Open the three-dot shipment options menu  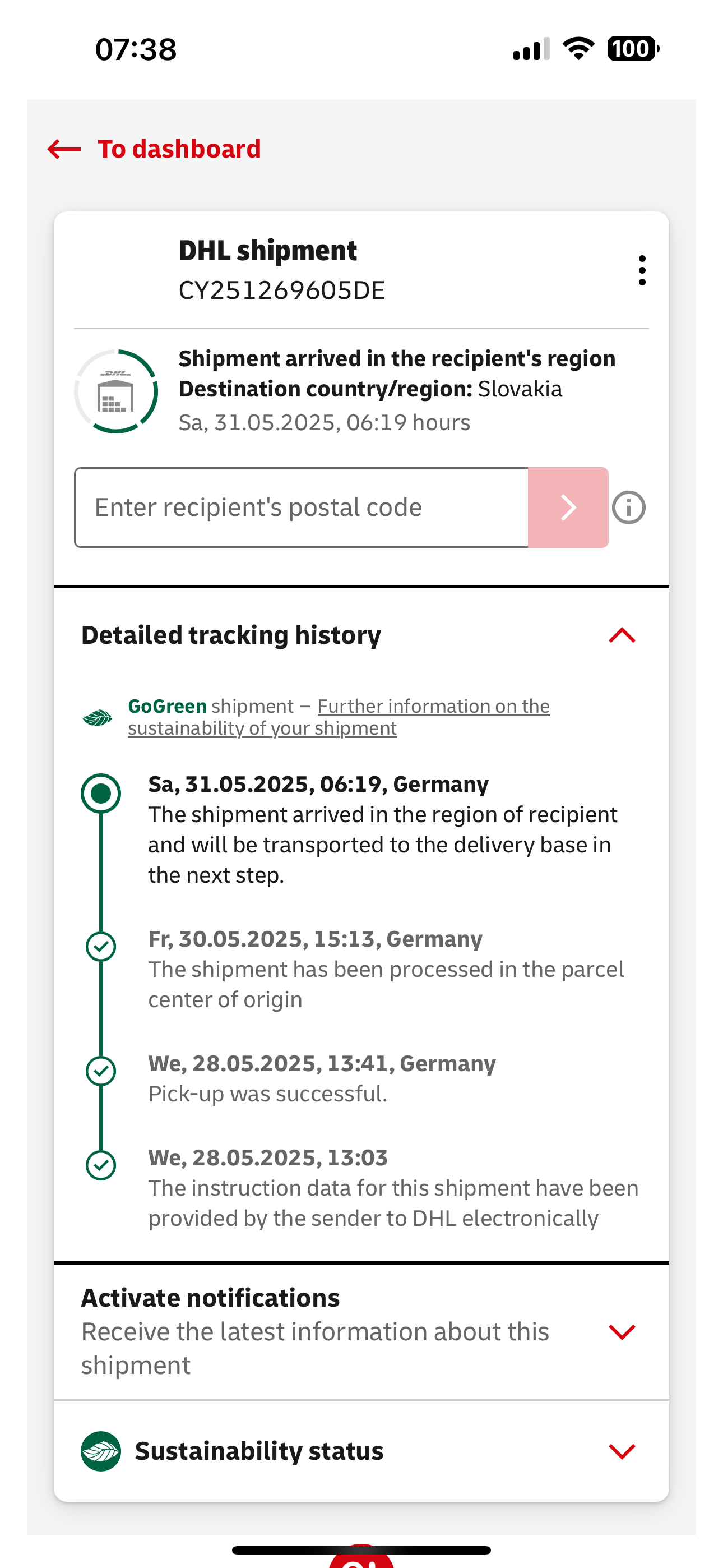[x=641, y=270]
